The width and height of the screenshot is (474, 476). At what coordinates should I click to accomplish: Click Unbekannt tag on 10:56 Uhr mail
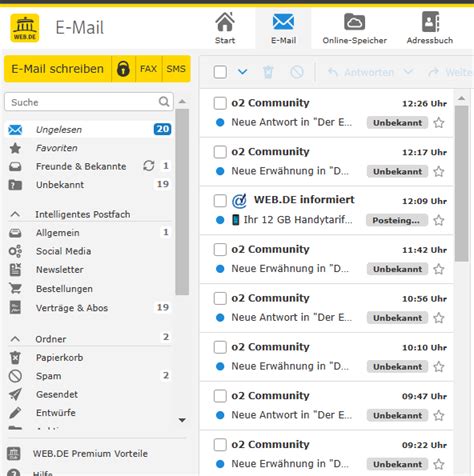click(x=397, y=318)
